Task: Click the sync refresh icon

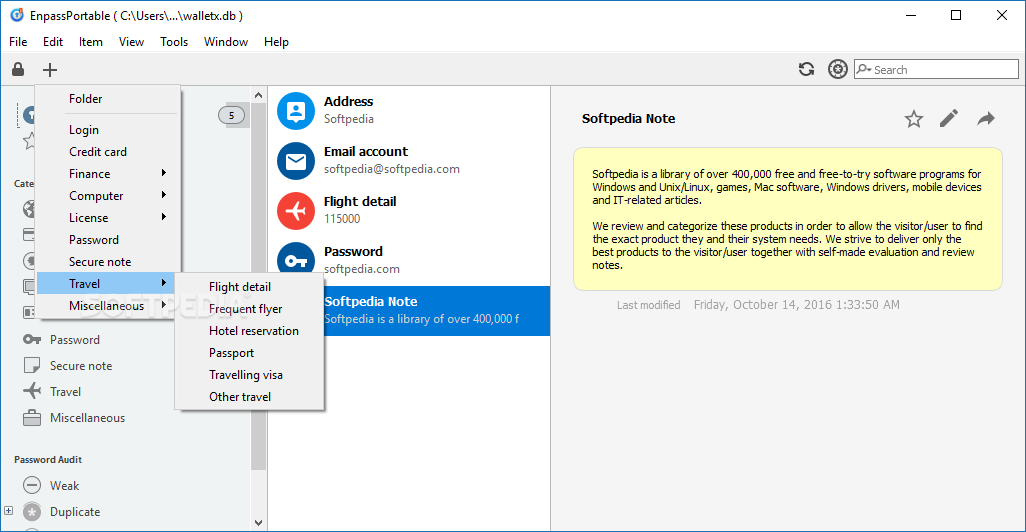Action: coord(806,69)
